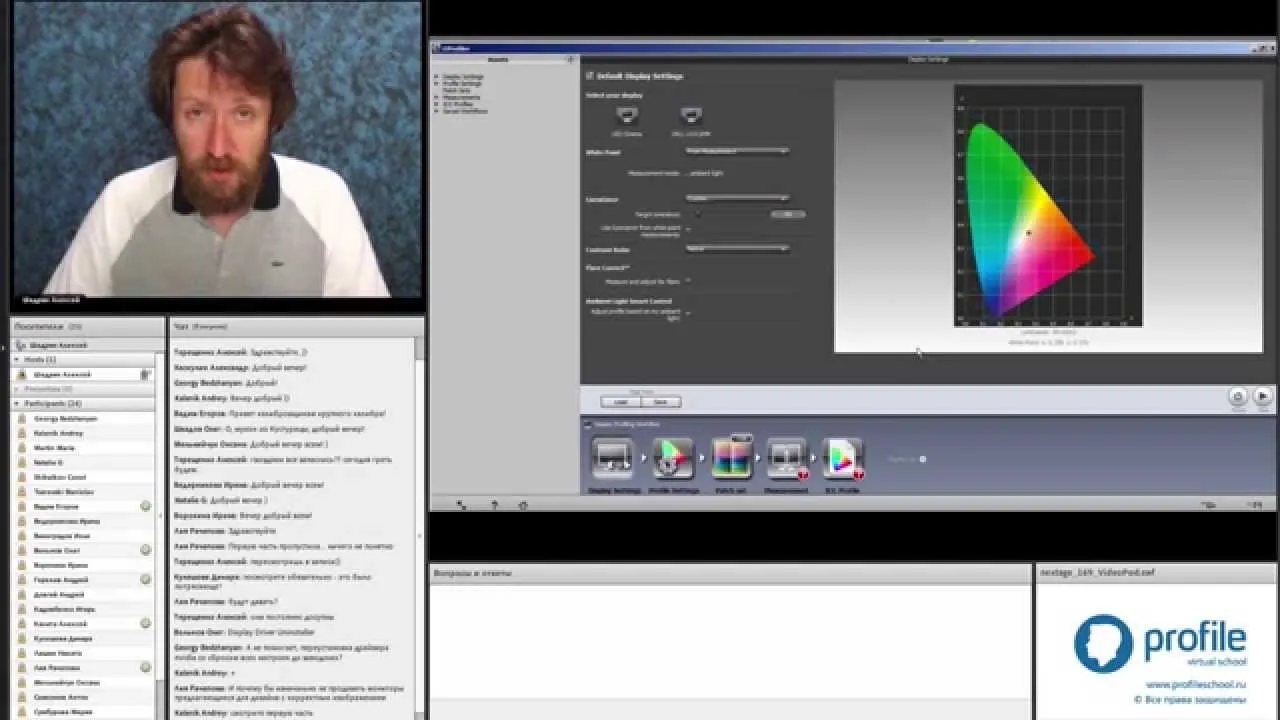Image resolution: width=1280 pixels, height=720 pixels.
Task: Open the Patch set workflow step icon
Action: (x=732, y=458)
